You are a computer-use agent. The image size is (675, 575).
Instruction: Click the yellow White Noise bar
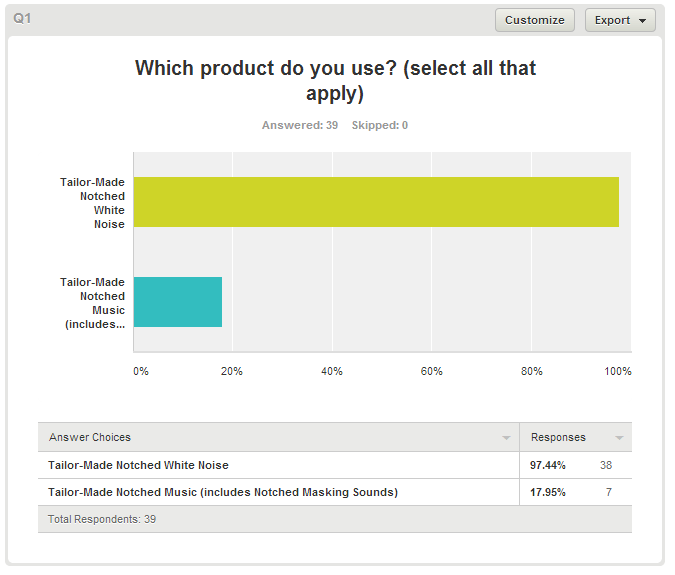pos(376,202)
